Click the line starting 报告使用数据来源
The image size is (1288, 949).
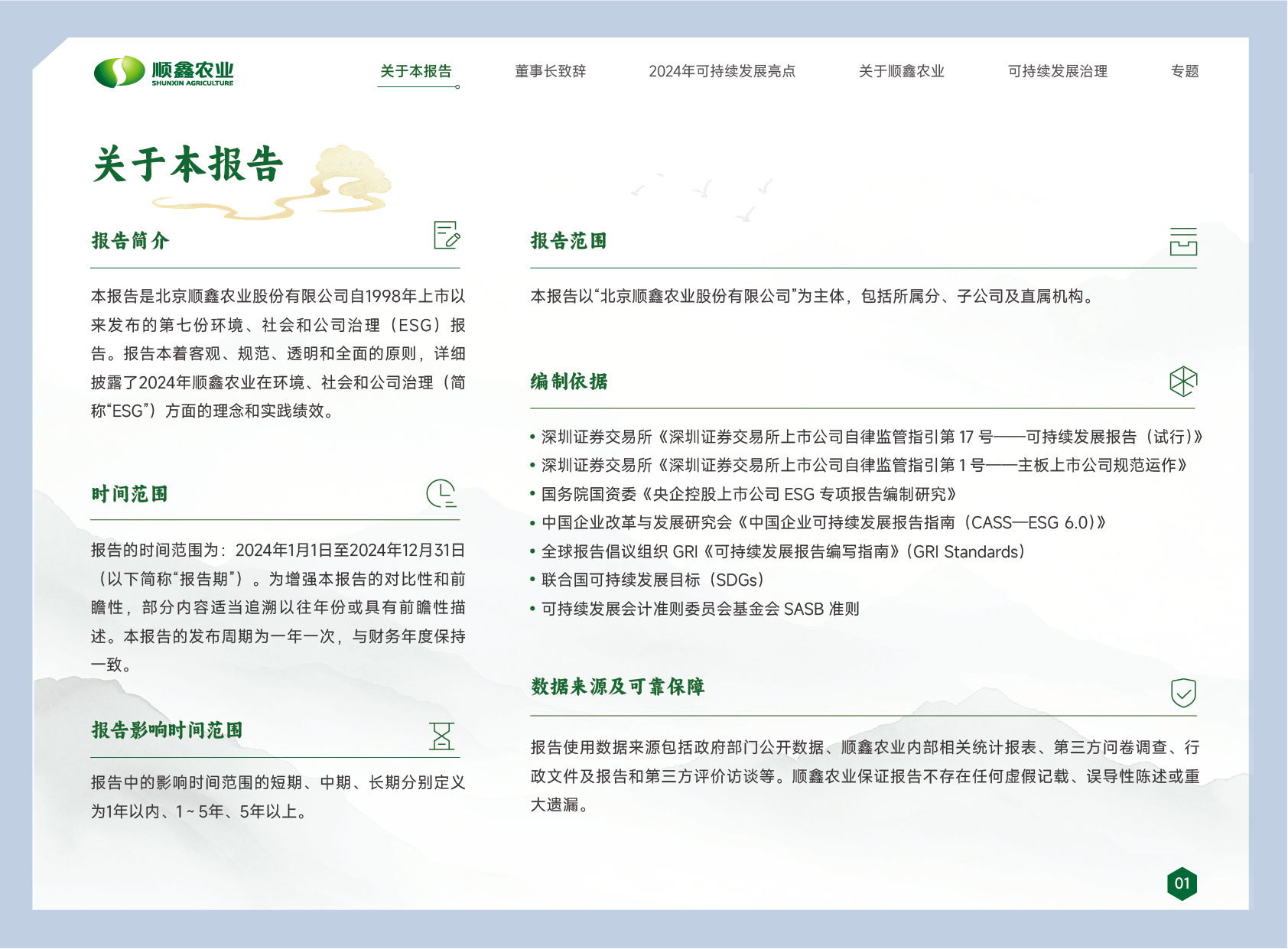[865, 747]
